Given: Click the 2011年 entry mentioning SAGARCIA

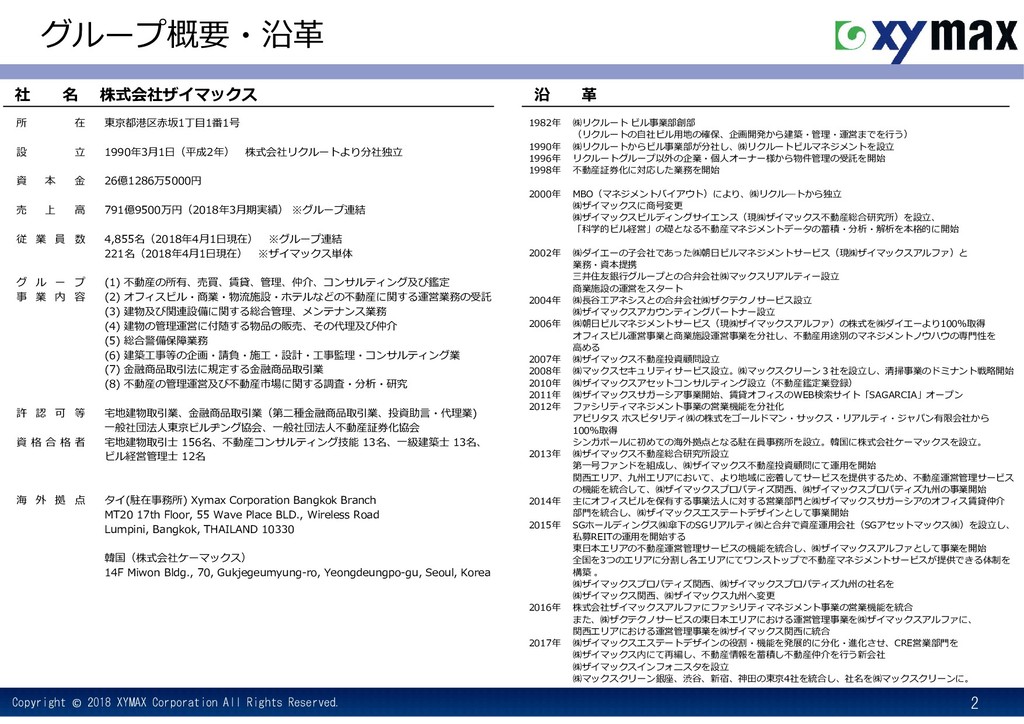Looking at the screenshot, I should coord(768,395).
